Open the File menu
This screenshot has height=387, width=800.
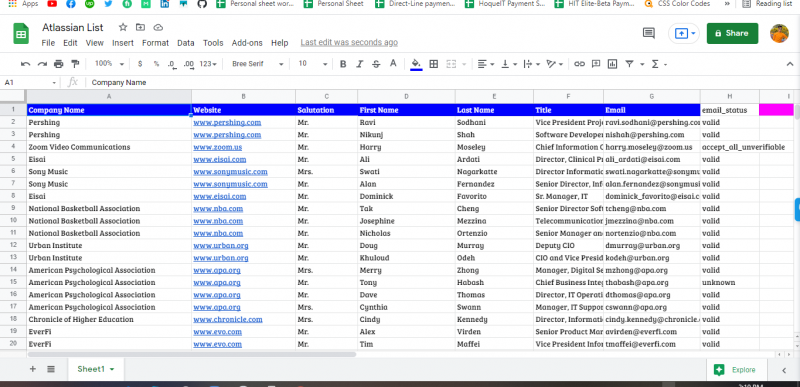coord(48,43)
